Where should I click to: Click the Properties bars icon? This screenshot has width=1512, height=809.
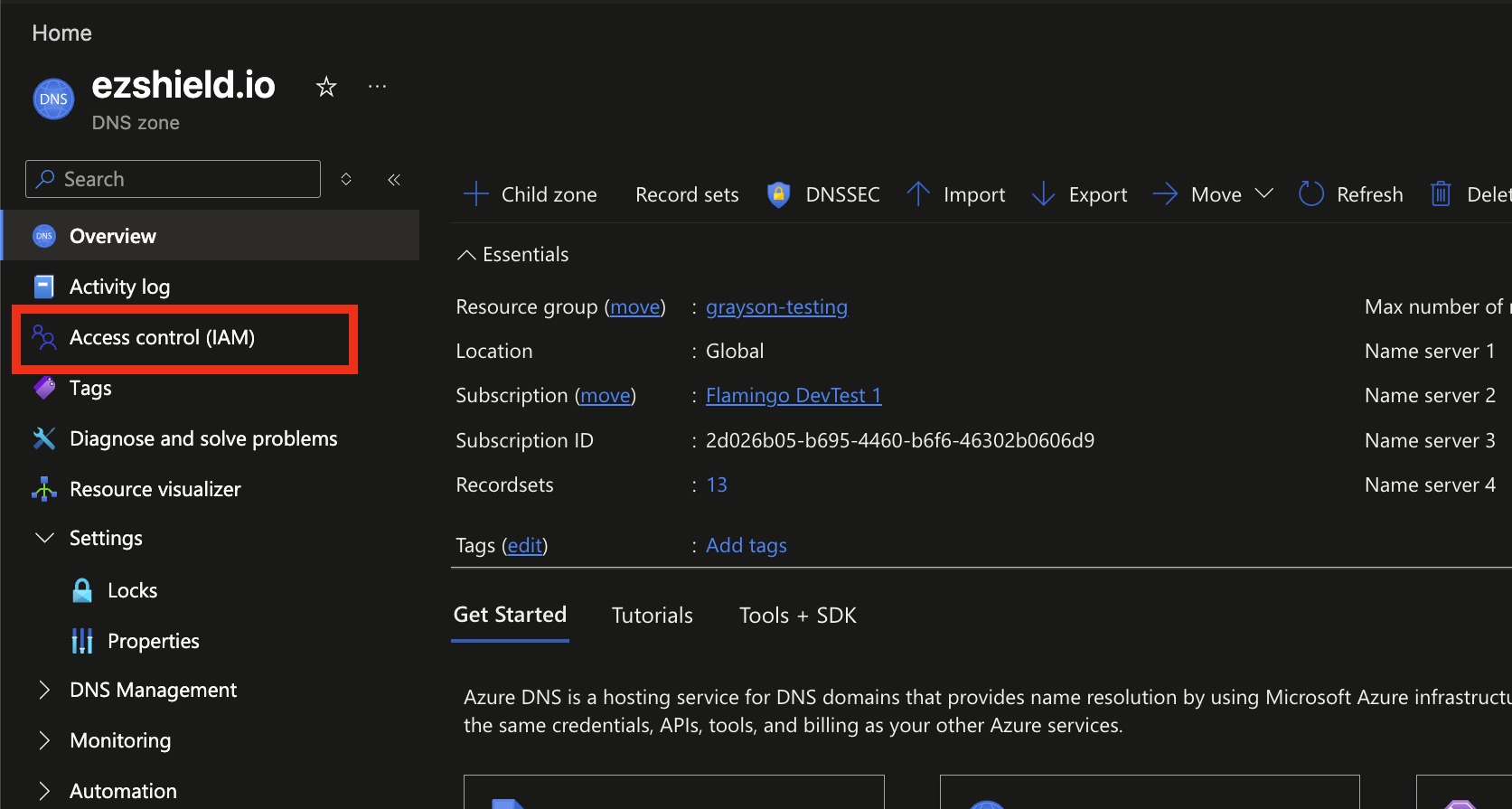click(x=82, y=641)
